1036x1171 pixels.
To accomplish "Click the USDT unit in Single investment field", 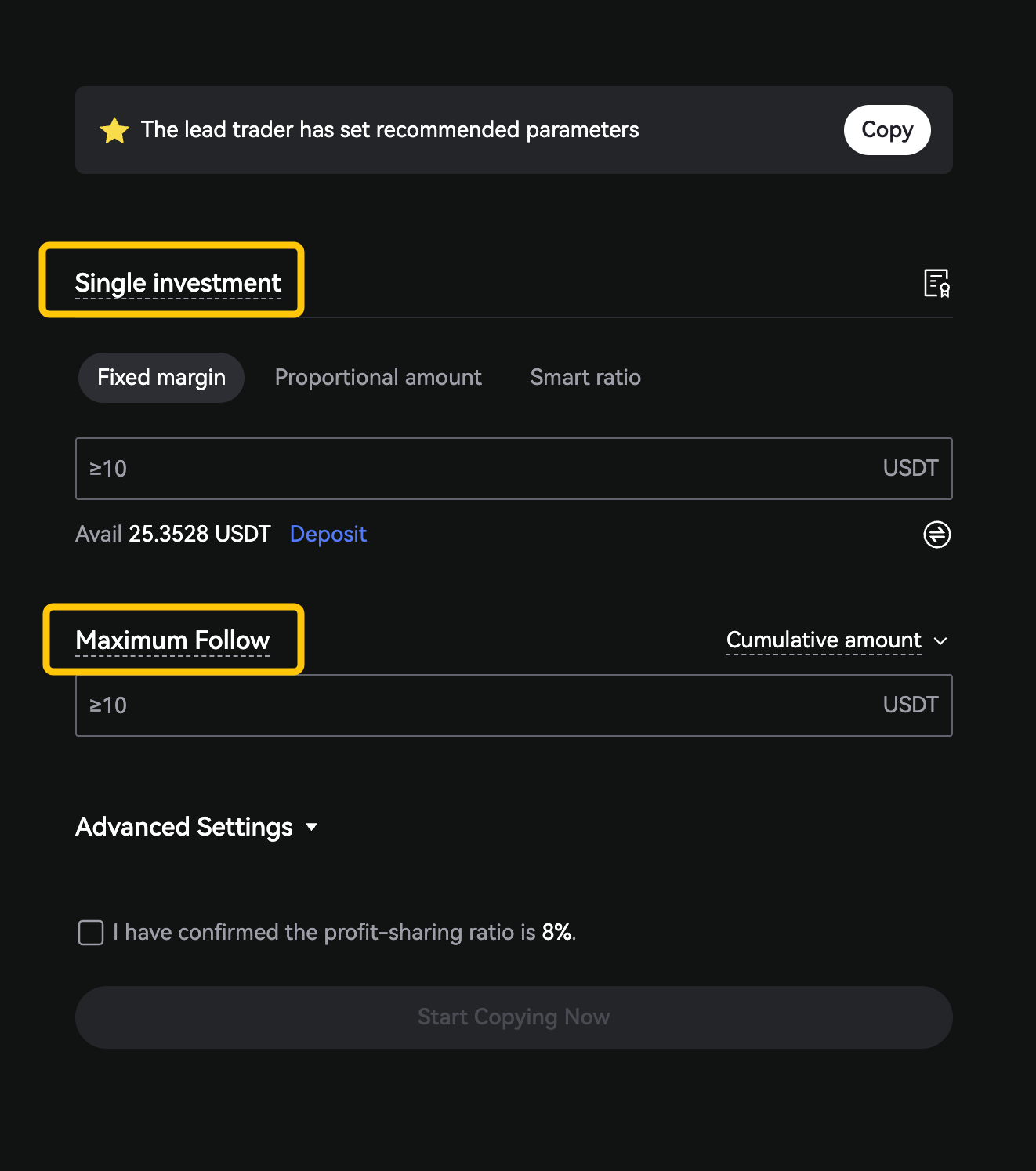I will click(x=910, y=469).
